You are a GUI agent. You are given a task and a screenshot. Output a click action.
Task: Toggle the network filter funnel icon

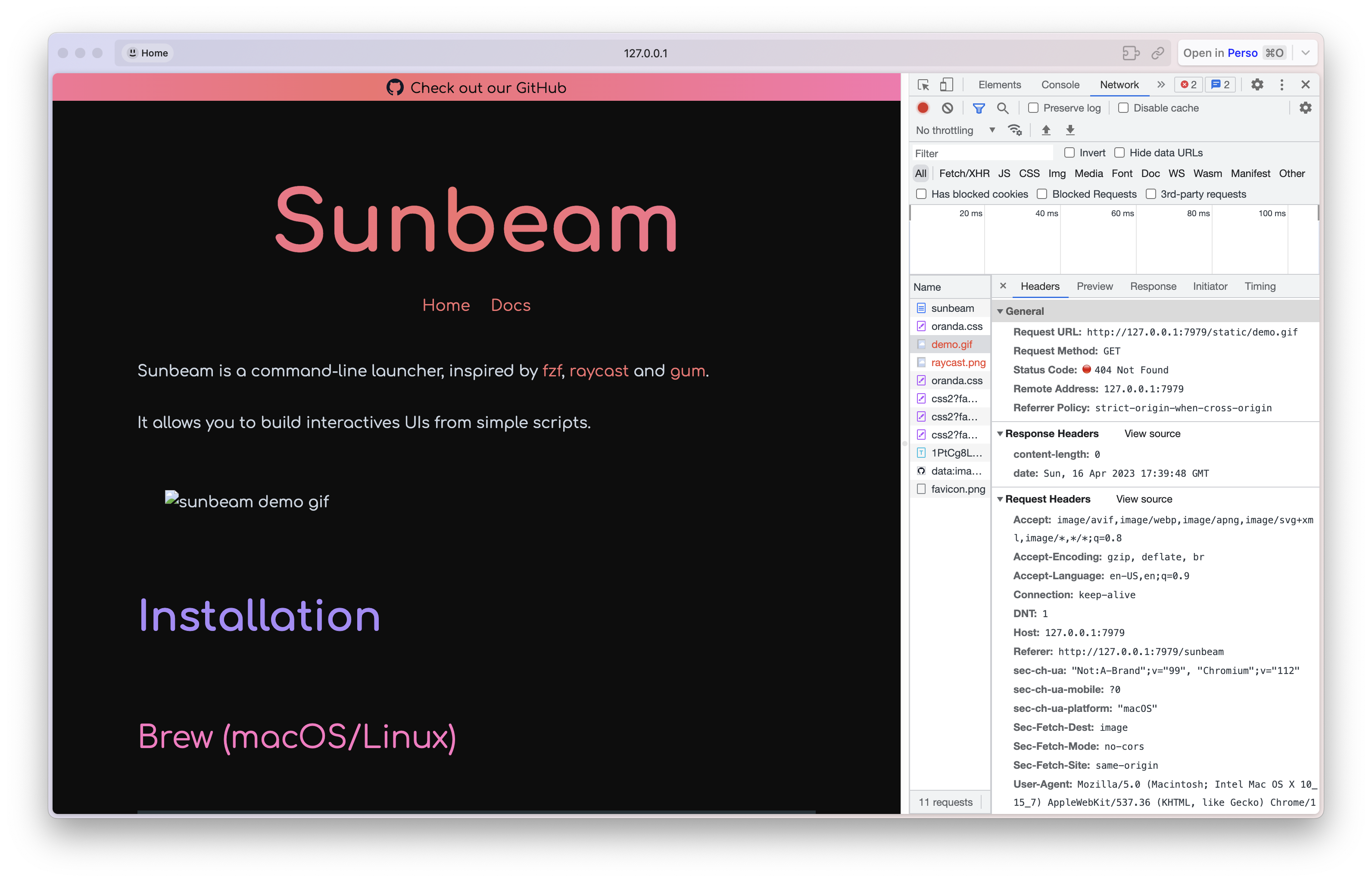coord(978,108)
